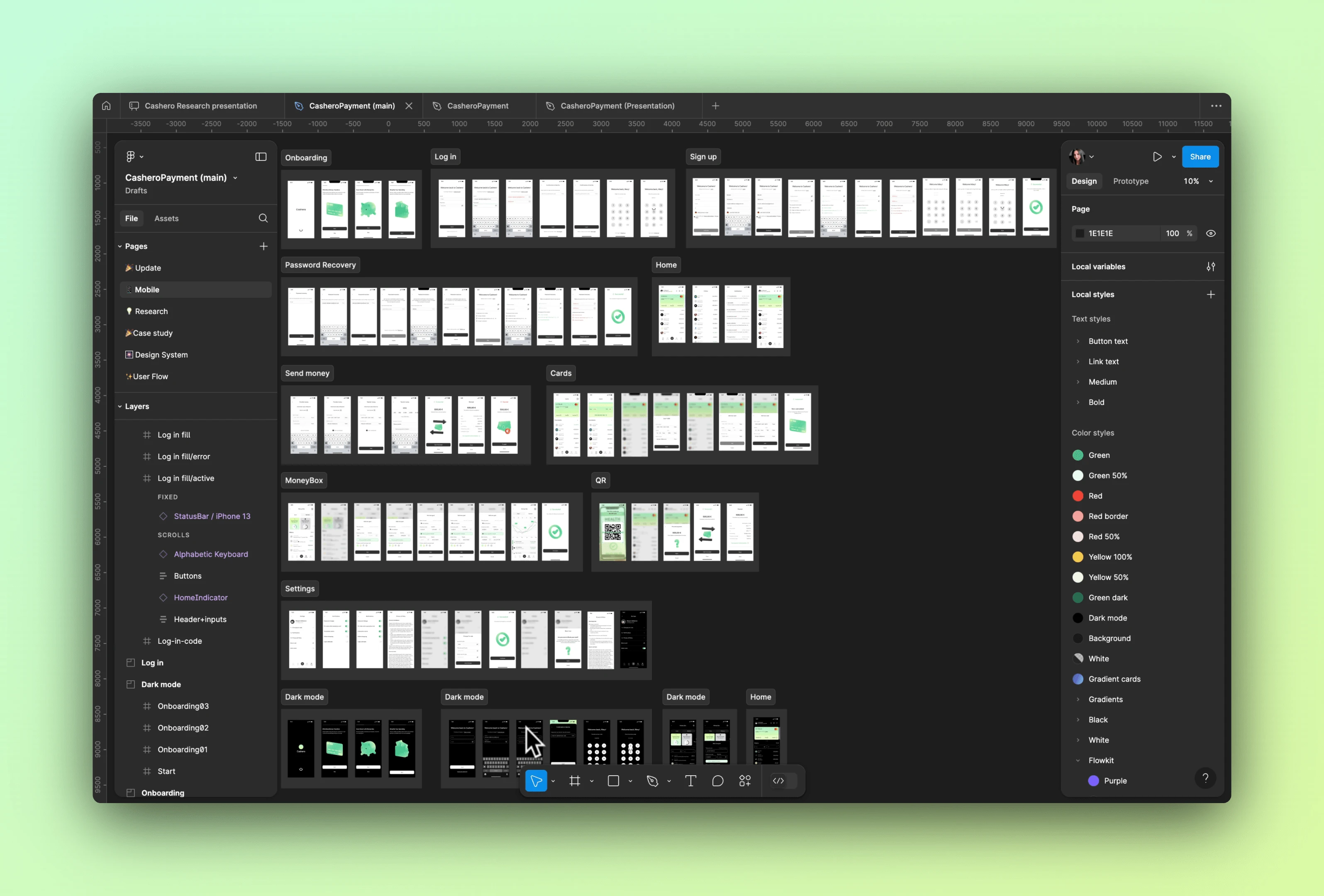The image size is (1324, 896).
Task: Click the present/play button
Action: (1157, 156)
